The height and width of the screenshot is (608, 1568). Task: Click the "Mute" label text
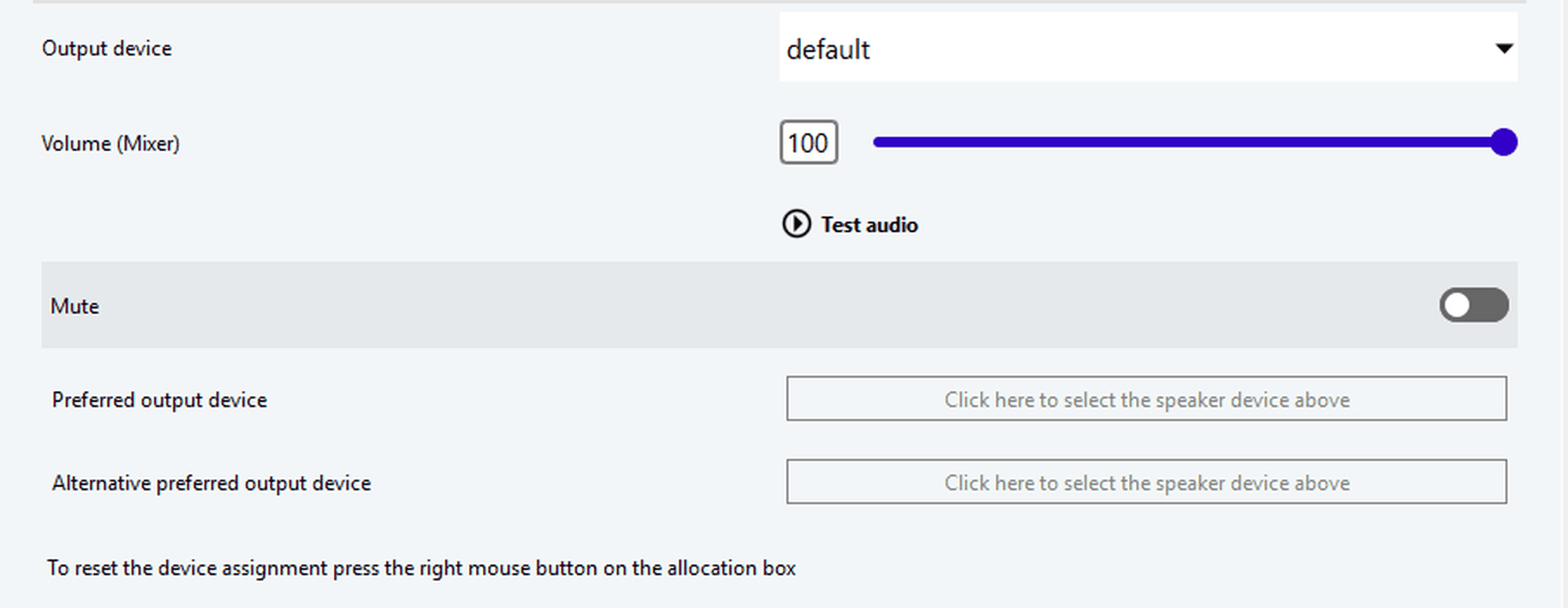[x=74, y=306]
